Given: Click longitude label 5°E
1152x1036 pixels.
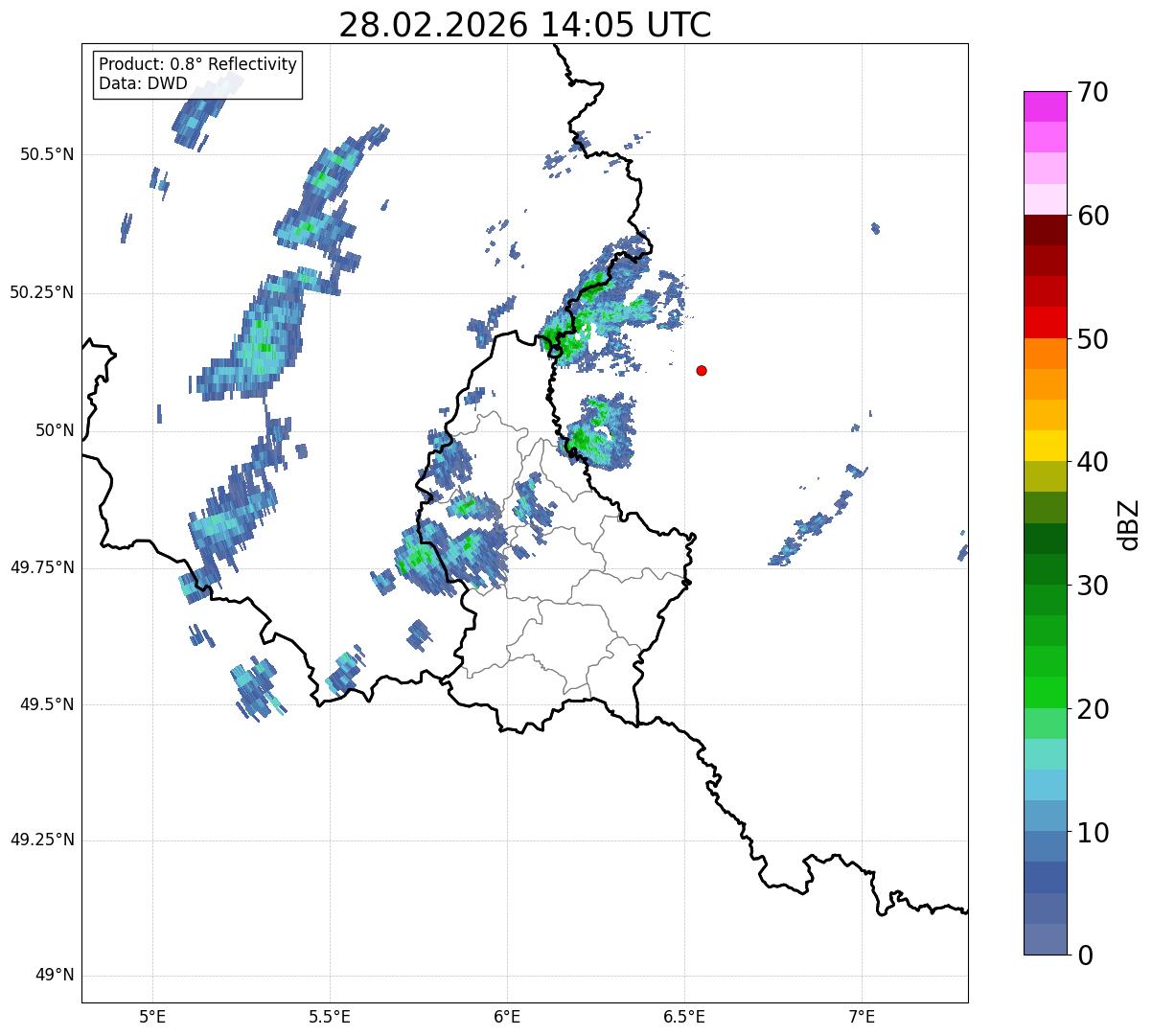Looking at the screenshot, I should coord(152,1017).
